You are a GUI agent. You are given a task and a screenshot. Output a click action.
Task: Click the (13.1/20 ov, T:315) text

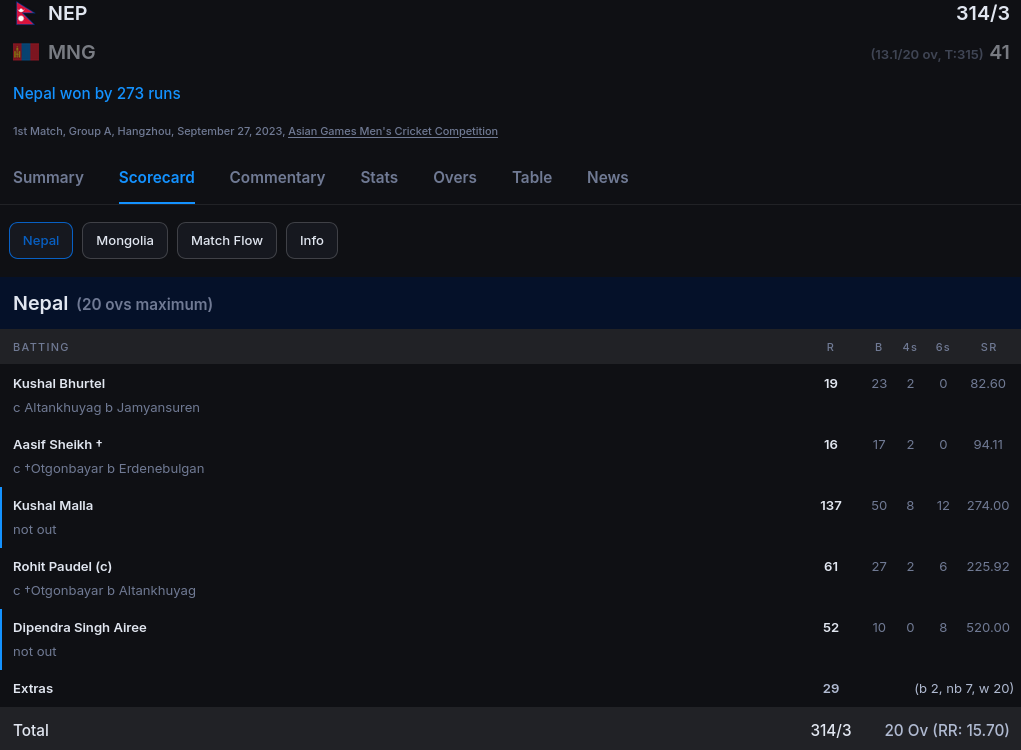tap(927, 54)
